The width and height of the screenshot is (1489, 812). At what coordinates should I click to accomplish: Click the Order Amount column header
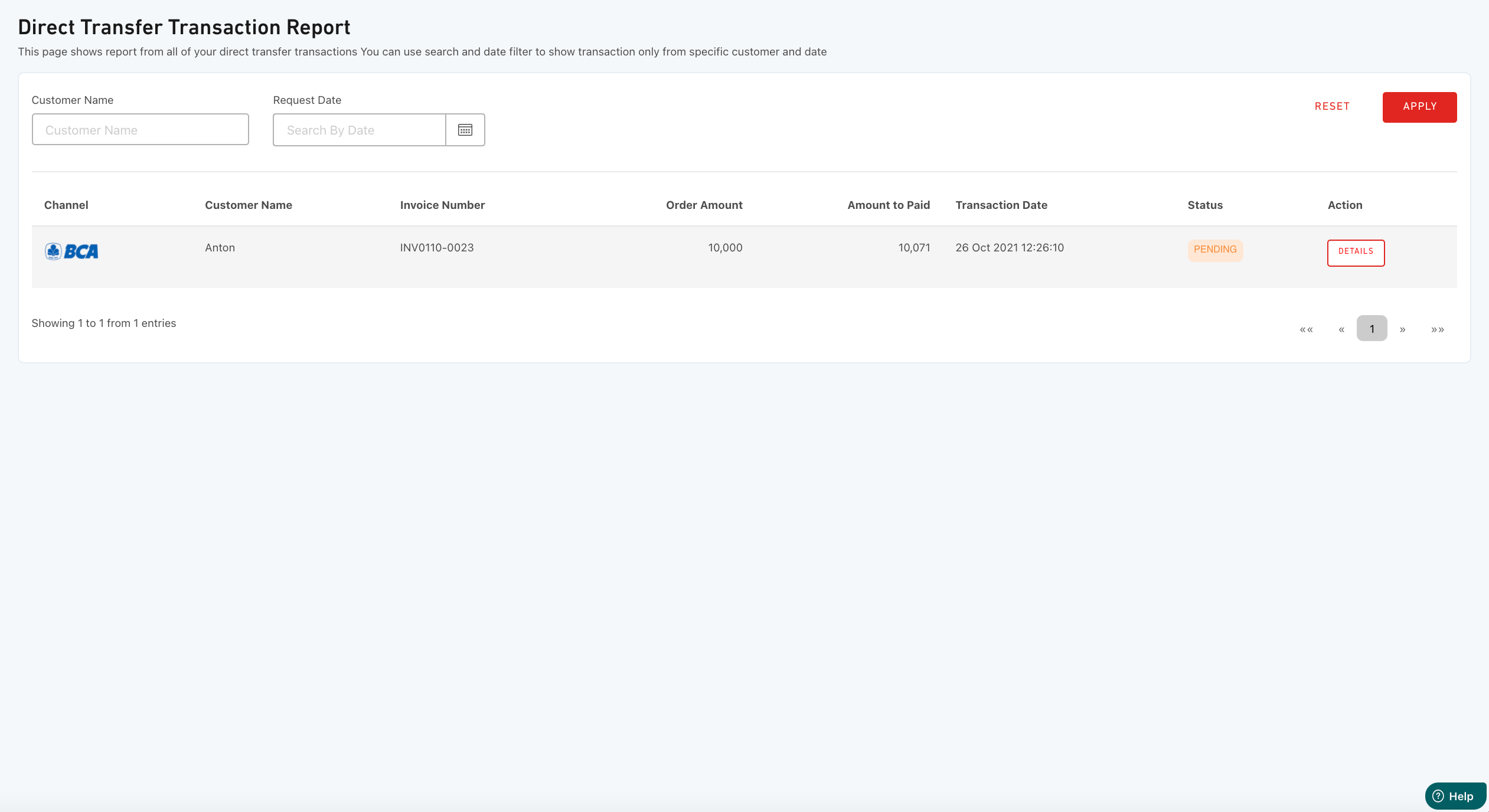click(704, 205)
